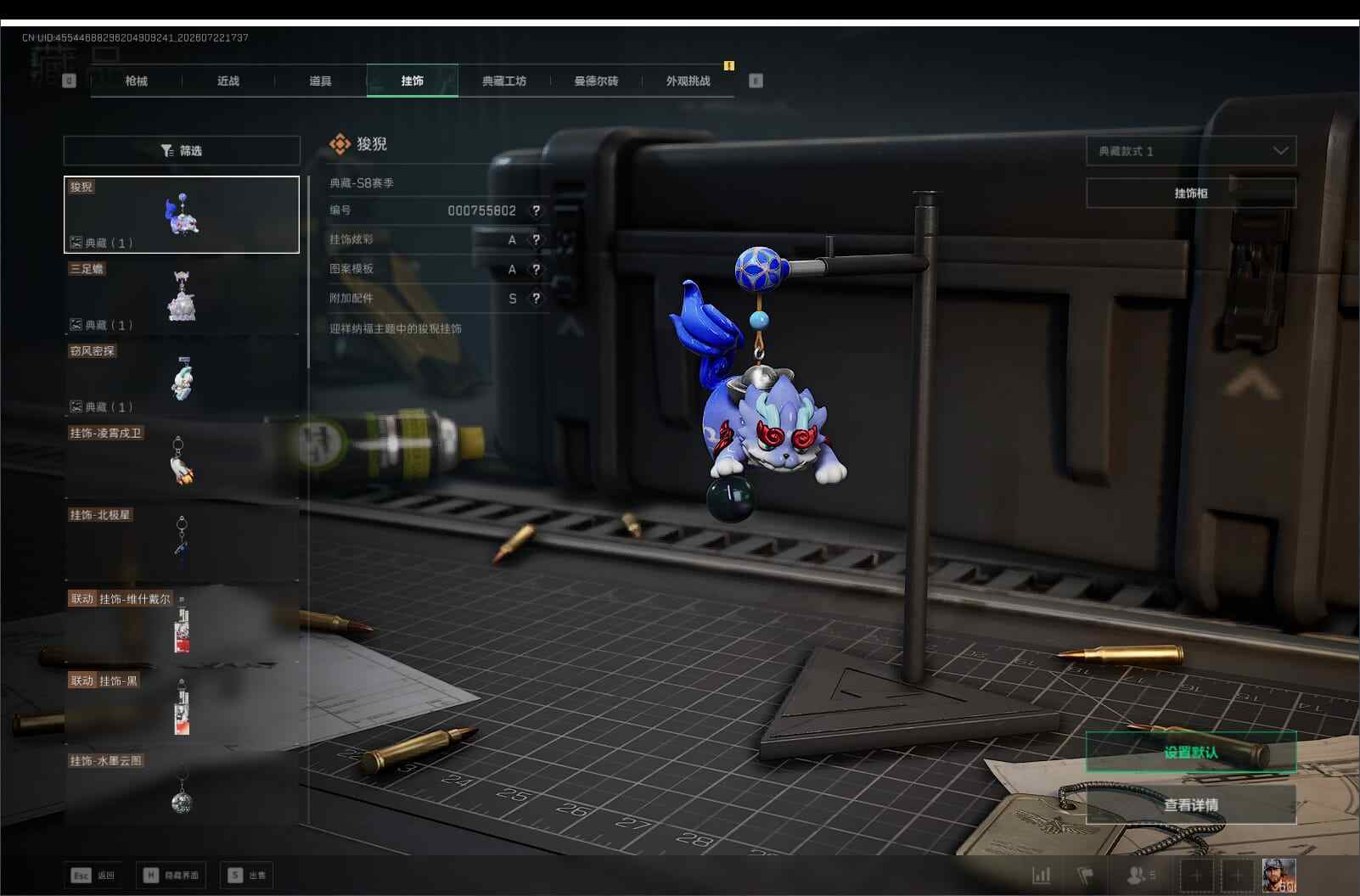The width and height of the screenshot is (1360, 896).
Task: Open the statistics bar chart icon
Action: click(1041, 875)
